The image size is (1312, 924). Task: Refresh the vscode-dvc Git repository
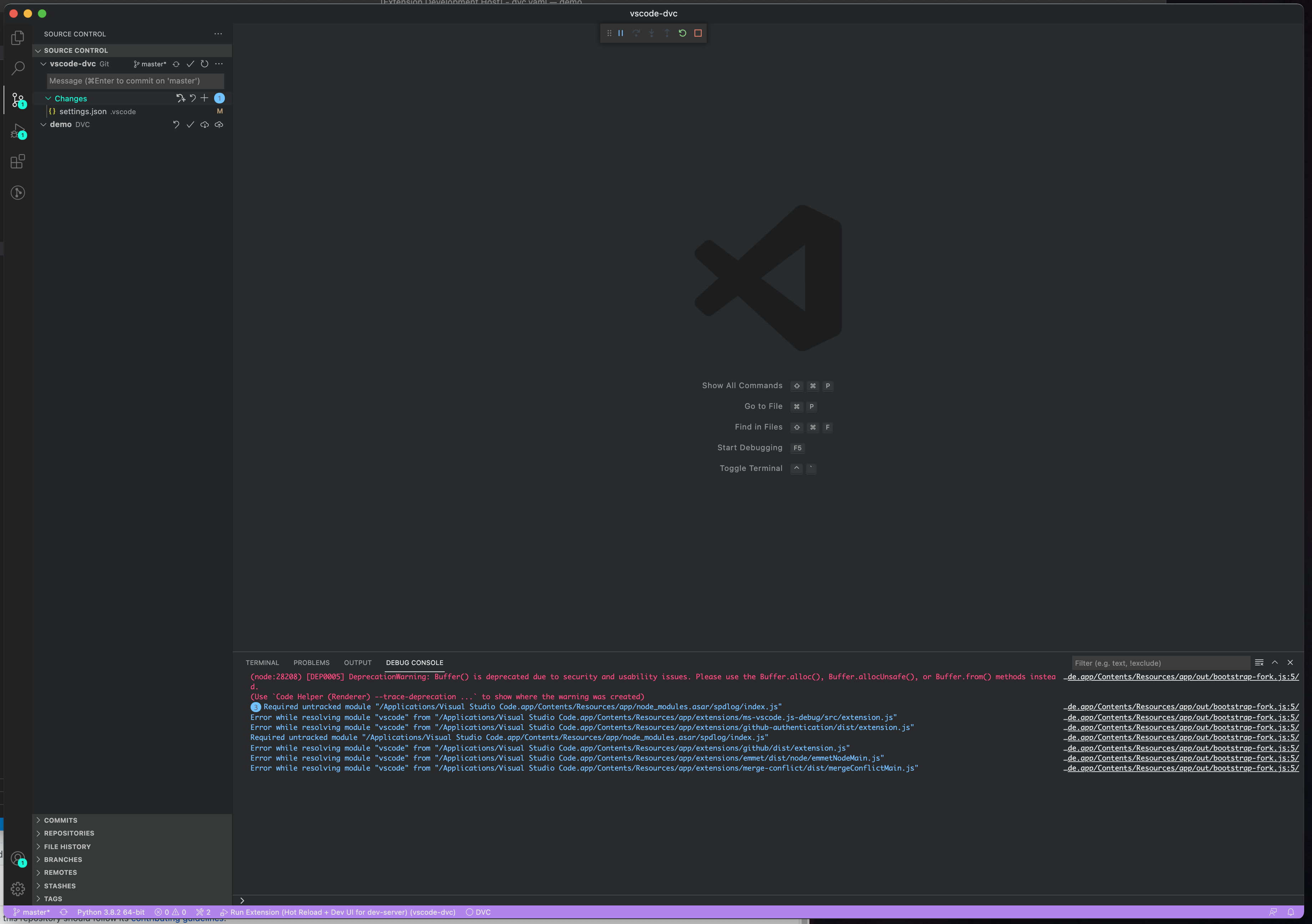tap(204, 64)
